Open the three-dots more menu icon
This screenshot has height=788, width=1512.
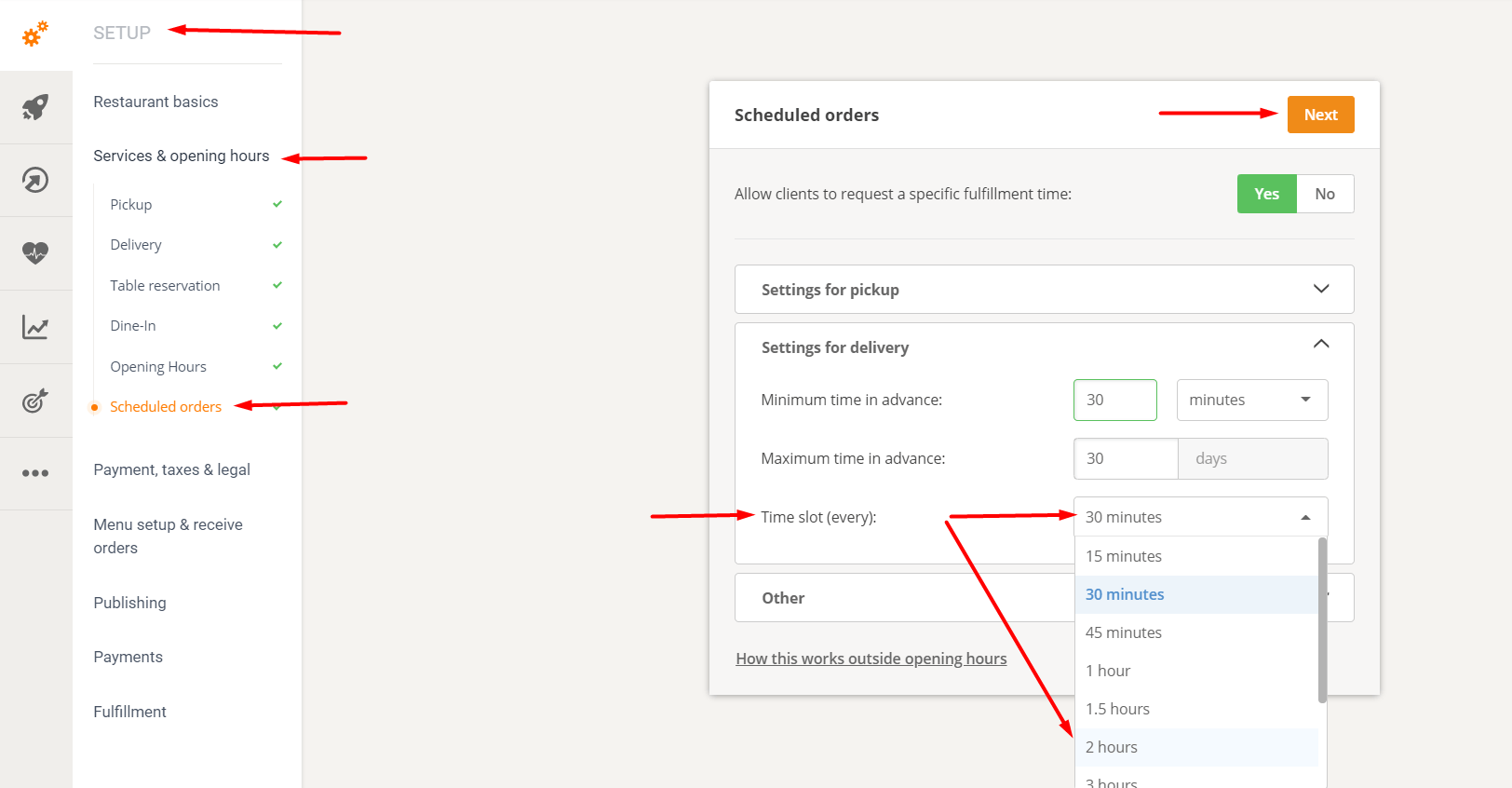click(35, 473)
